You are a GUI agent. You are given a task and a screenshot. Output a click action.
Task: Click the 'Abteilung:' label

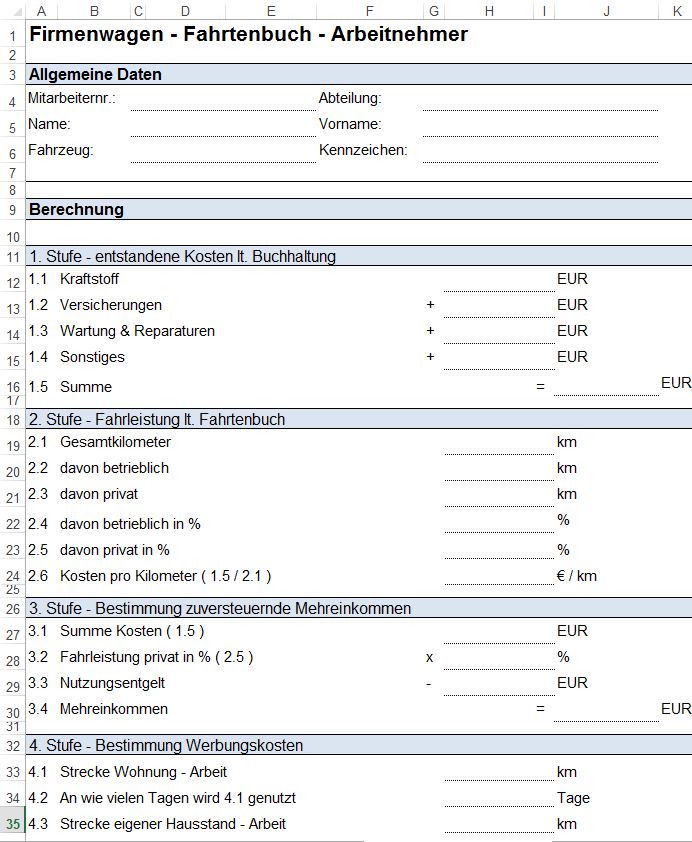(x=350, y=98)
